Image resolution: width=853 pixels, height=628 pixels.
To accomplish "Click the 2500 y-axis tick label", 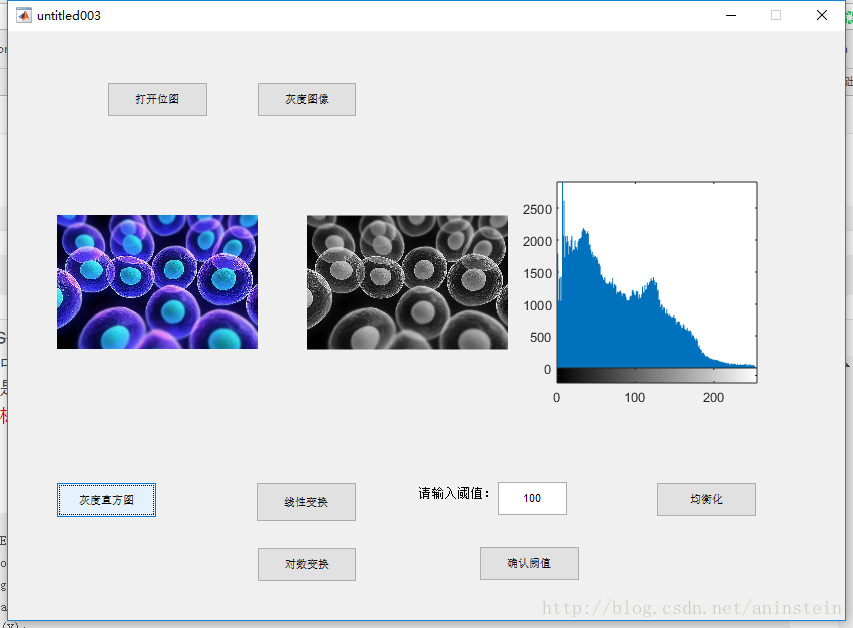I will point(537,210).
